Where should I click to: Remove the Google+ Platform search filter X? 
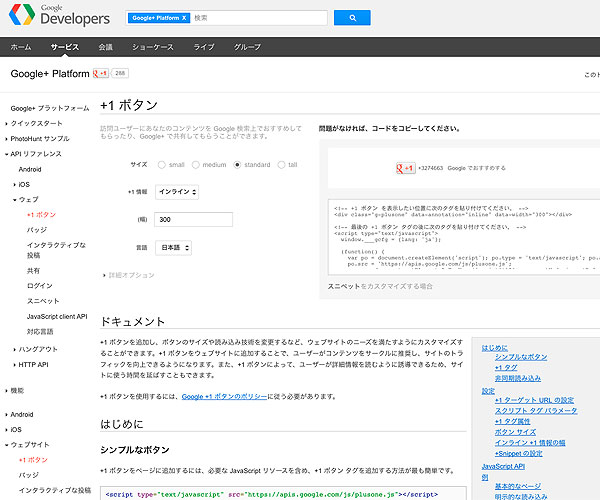point(184,18)
